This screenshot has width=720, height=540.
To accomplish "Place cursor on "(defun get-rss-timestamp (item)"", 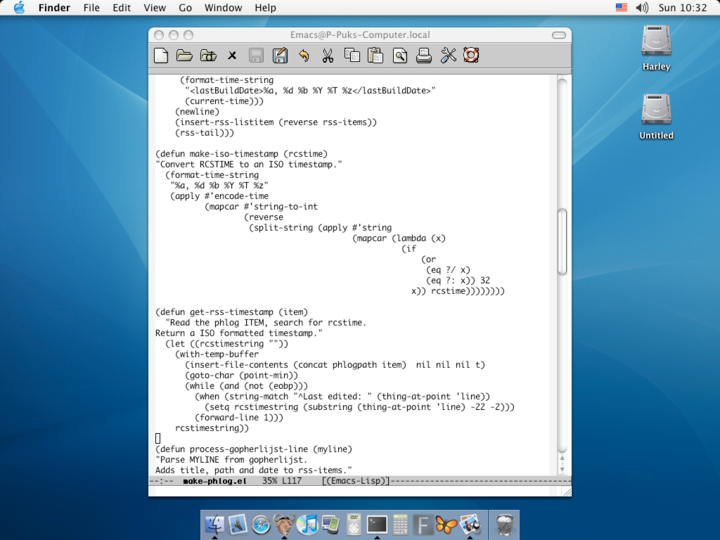I will (231, 312).
